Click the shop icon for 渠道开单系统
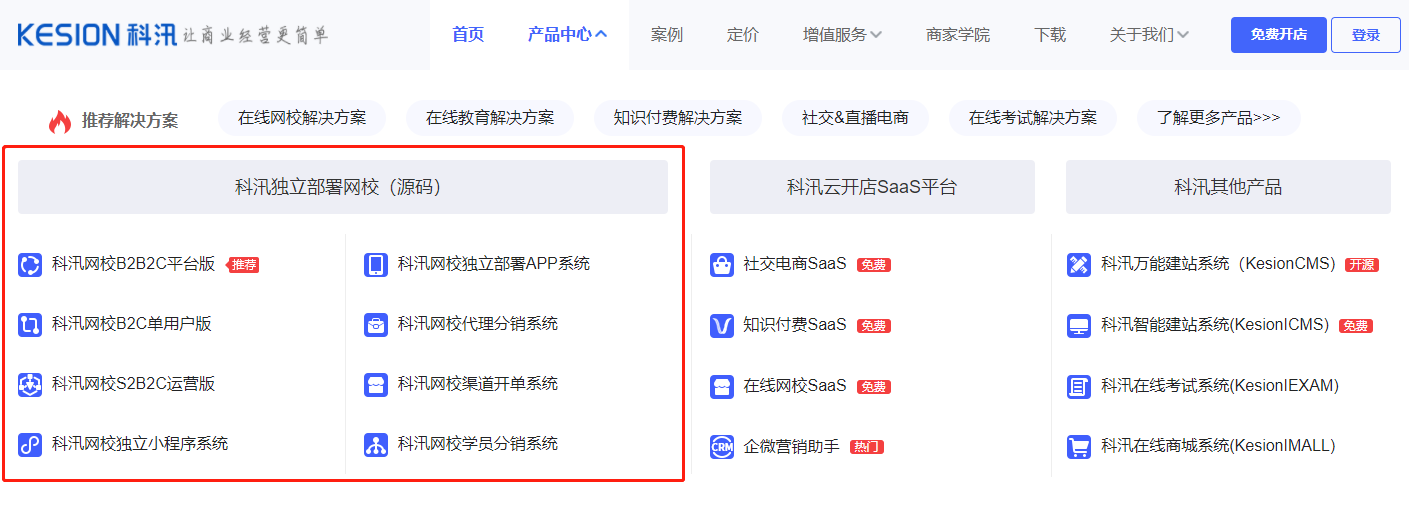This screenshot has width=1409, height=524. point(376,384)
